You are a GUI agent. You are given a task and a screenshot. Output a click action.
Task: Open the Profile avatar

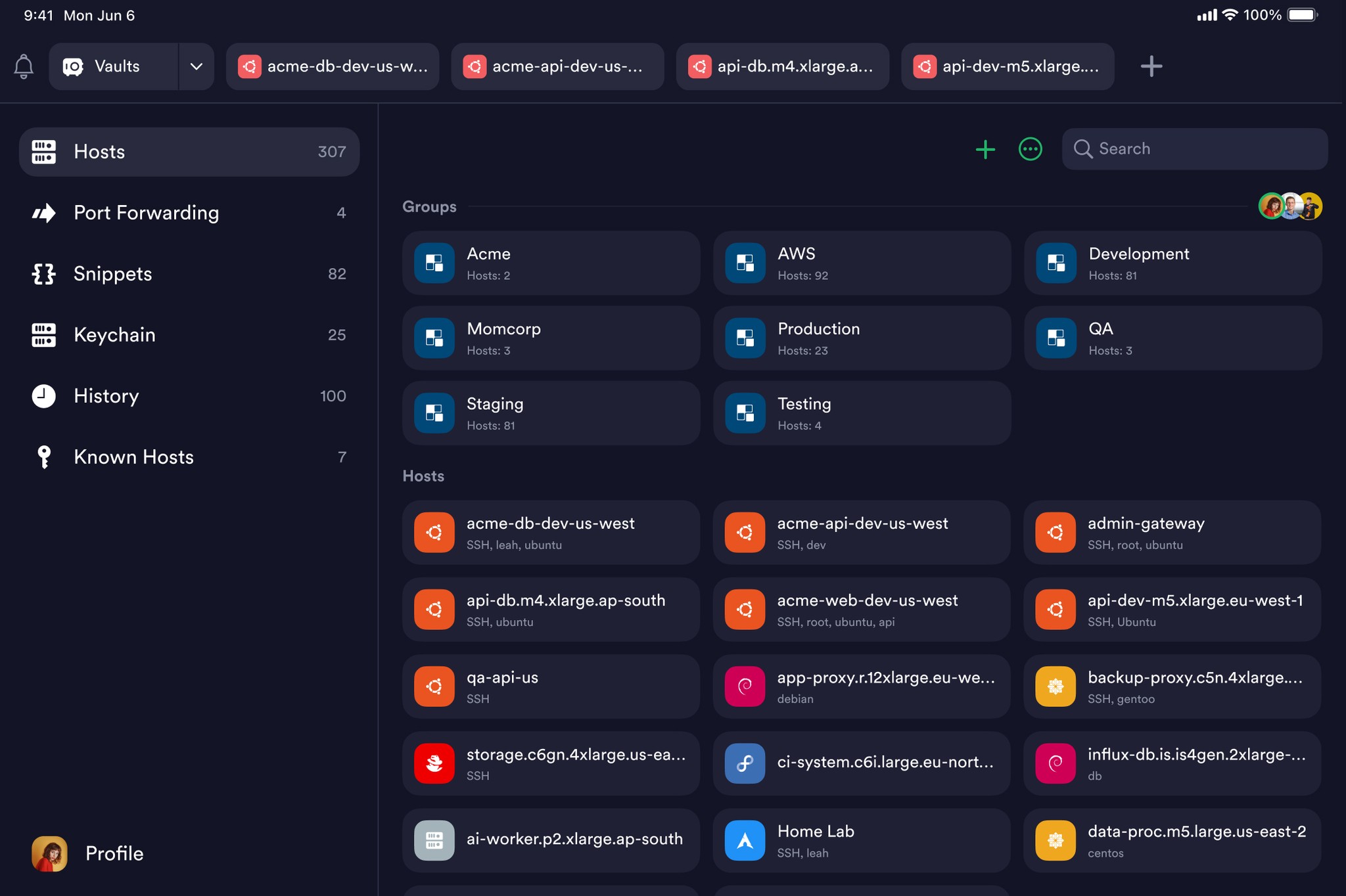pyautogui.click(x=50, y=853)
